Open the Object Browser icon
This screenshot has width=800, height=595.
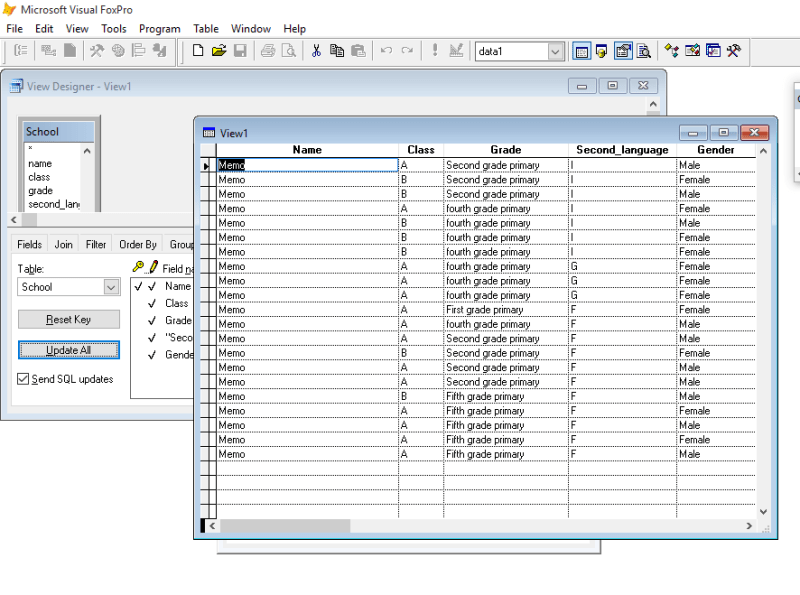[692, 51]
